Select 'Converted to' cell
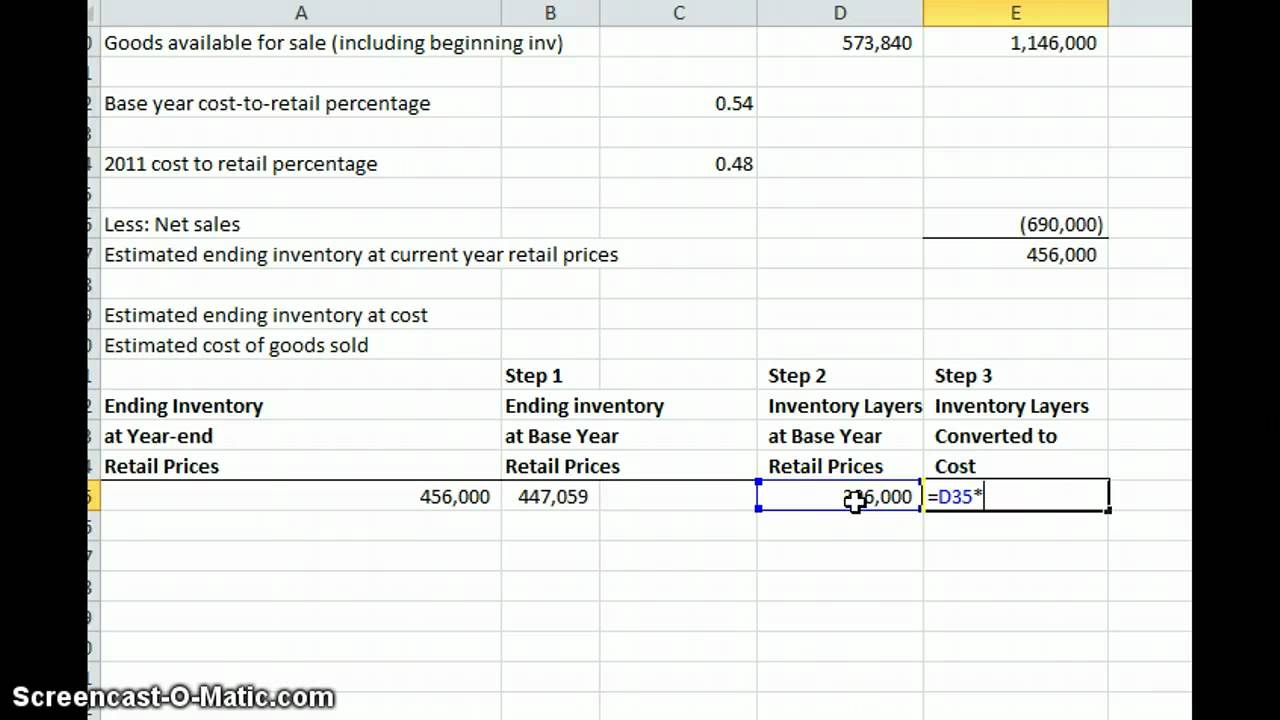Image resolution: width=1280 pixels, height=720 pixels. 1015,436
